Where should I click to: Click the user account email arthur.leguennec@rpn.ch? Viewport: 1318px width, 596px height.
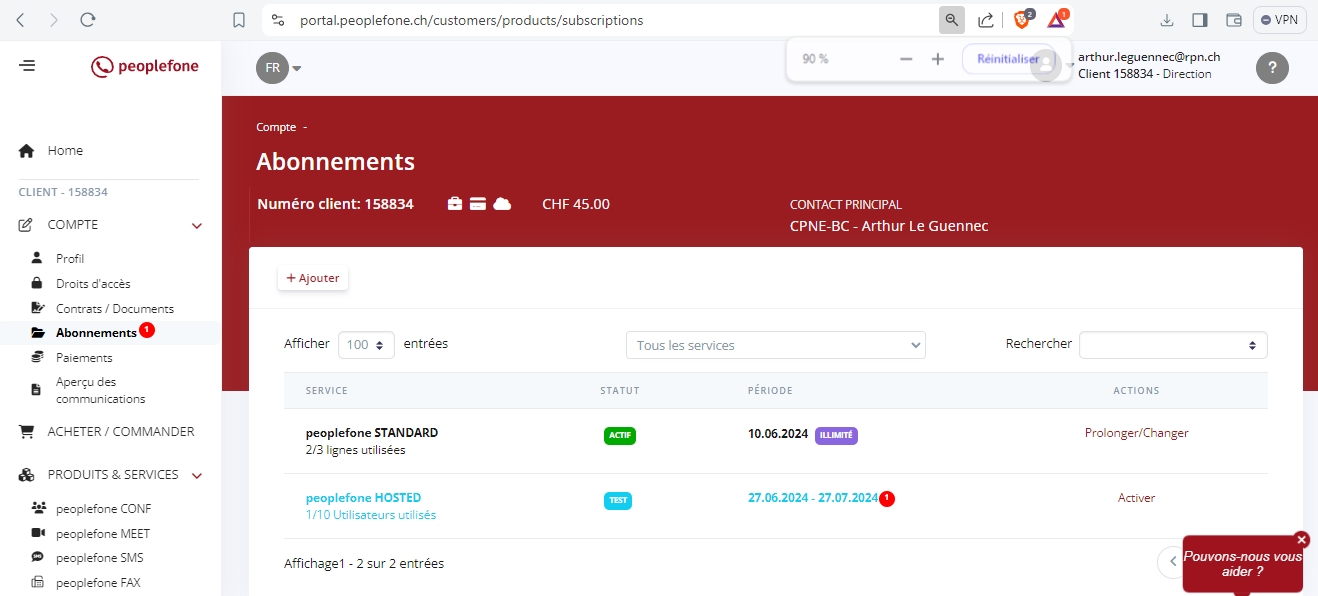1149,57
